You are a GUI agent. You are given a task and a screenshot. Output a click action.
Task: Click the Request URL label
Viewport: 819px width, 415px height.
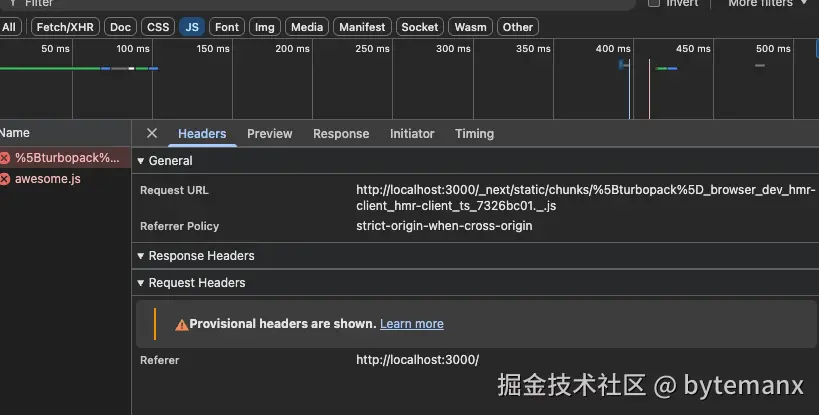point(174,191)
